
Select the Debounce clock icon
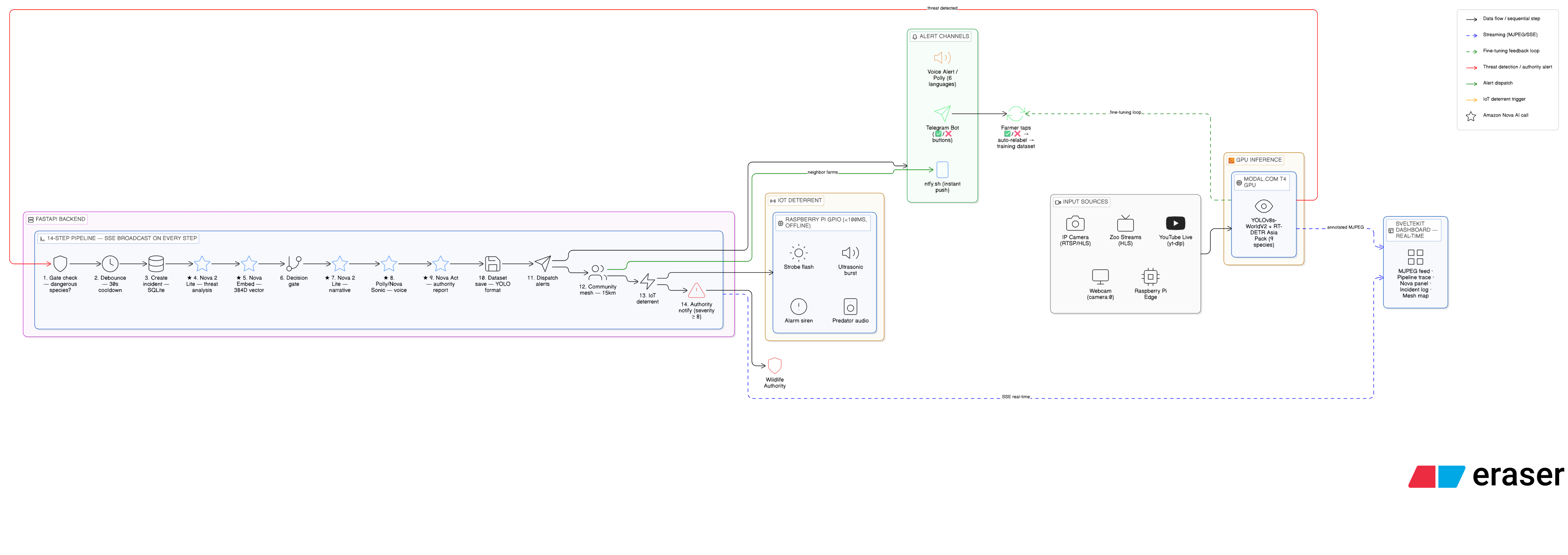(110, 264)
